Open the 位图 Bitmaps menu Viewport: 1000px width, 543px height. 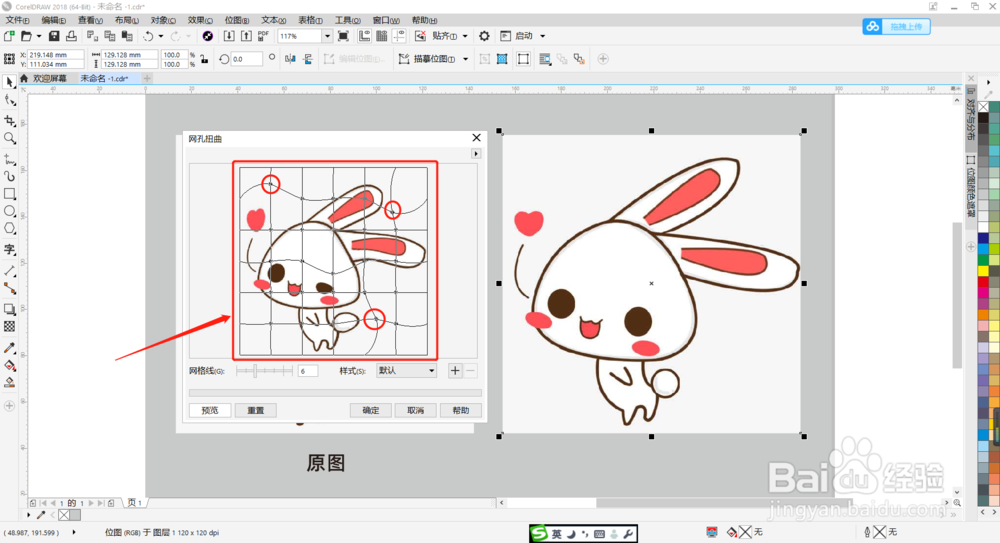coord(237,20)
